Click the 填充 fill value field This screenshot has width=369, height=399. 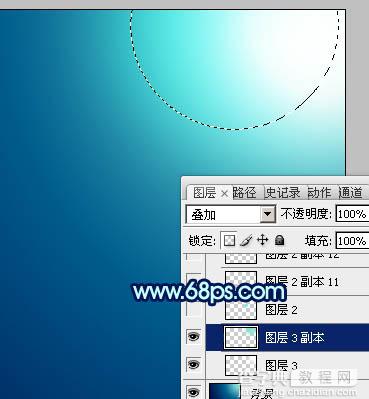(x=352, y=240)
